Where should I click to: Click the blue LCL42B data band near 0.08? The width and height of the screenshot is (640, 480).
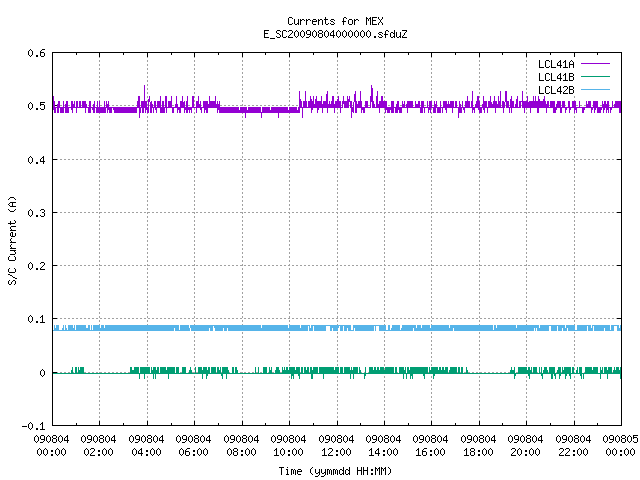[x=337, y=328]
